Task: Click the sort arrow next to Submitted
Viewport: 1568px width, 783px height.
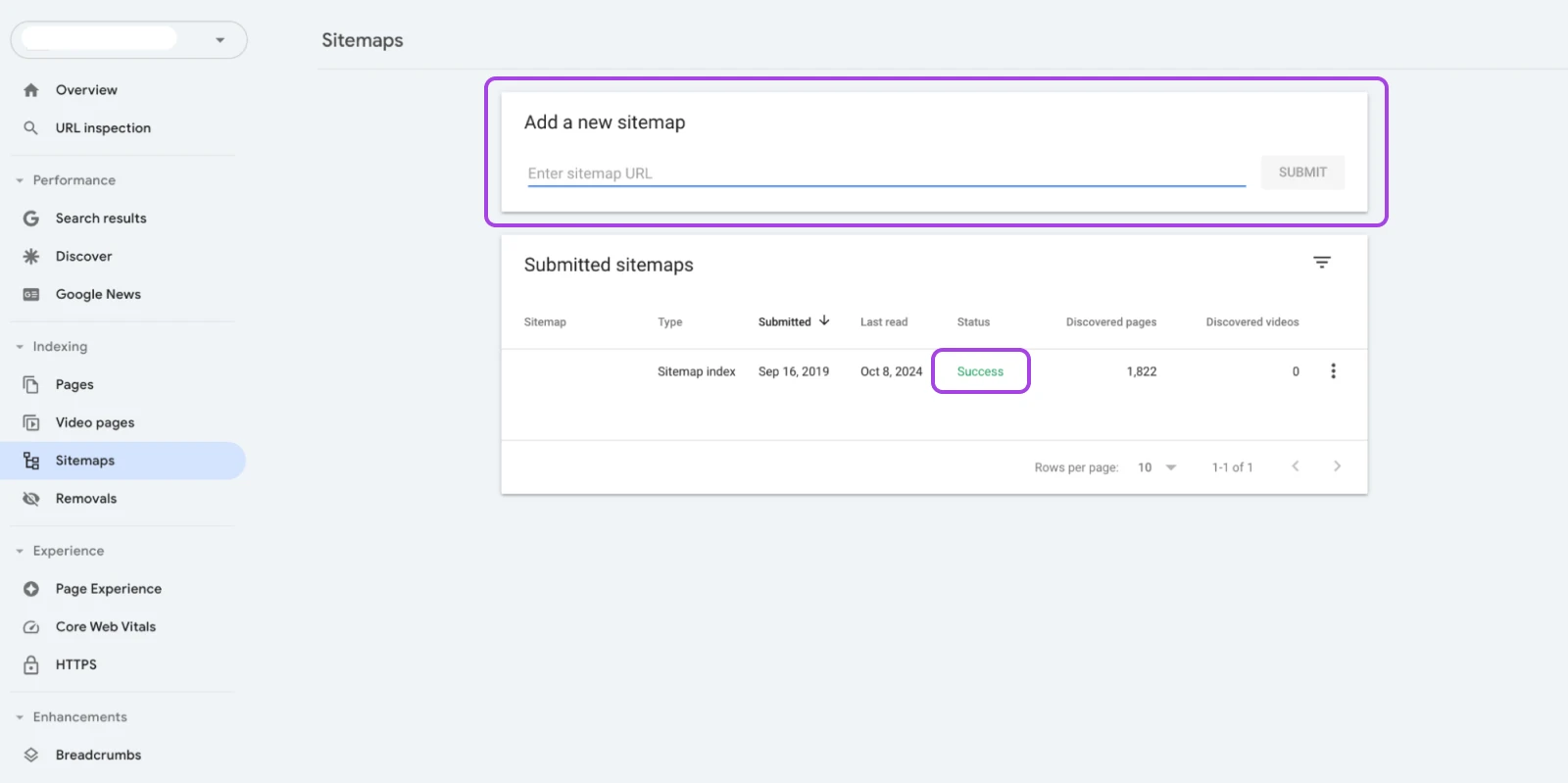Action: click(x=824, y=320)
